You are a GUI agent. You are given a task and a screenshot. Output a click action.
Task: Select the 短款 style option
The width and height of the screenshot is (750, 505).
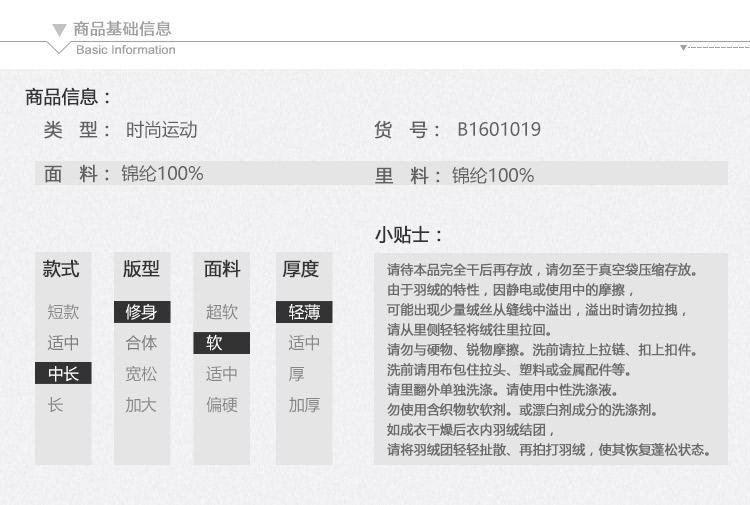tap(63, 312)
